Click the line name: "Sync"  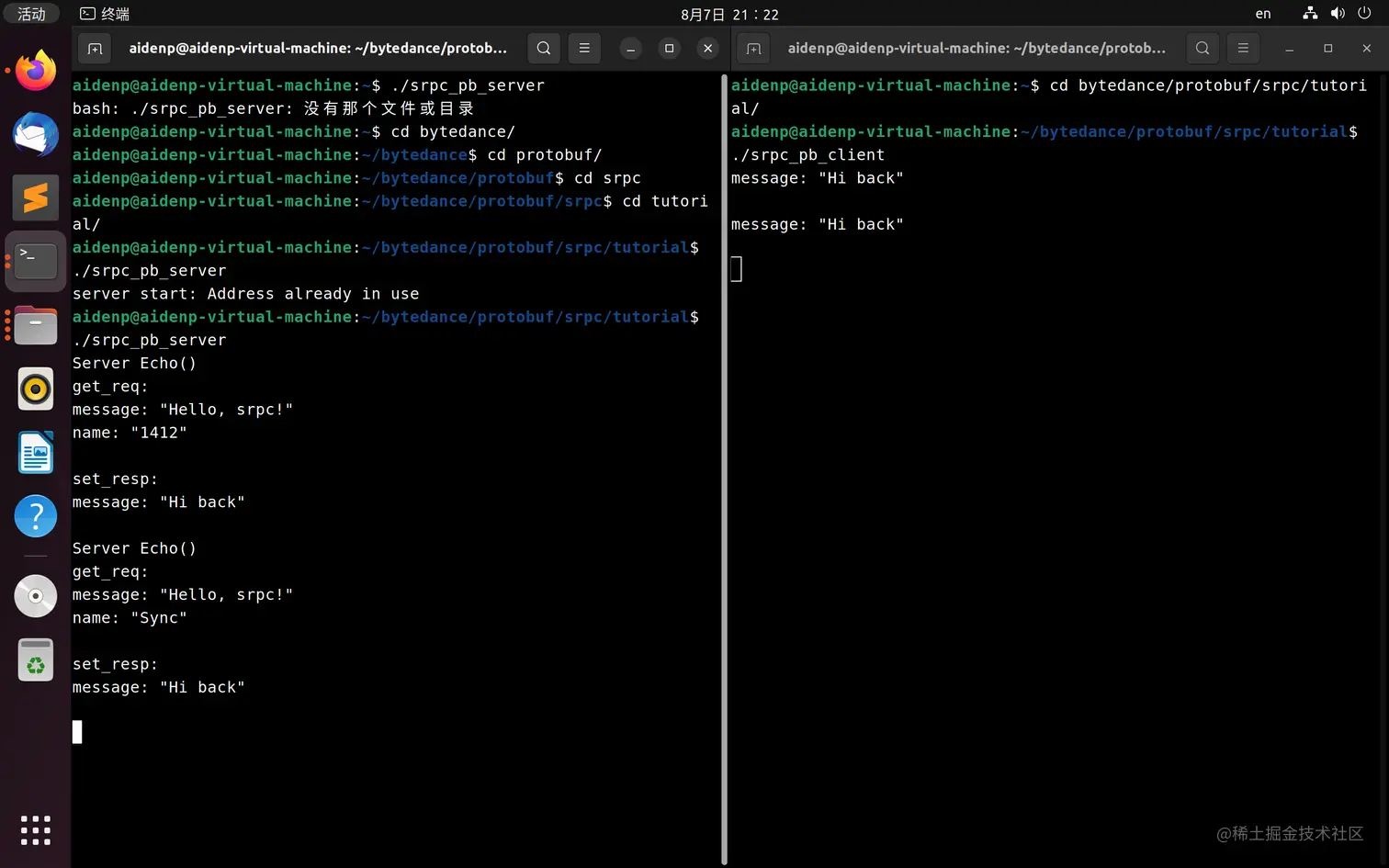130,618
